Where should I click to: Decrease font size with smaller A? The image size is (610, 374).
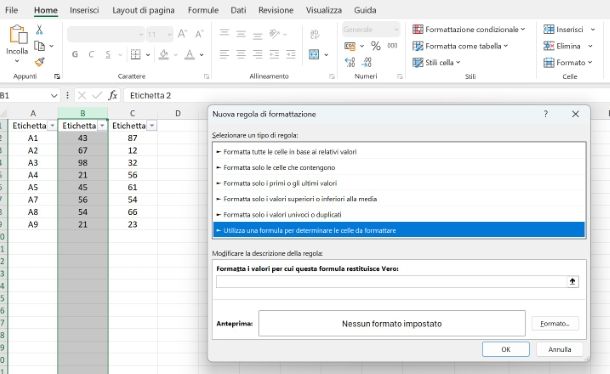point(199,34)
